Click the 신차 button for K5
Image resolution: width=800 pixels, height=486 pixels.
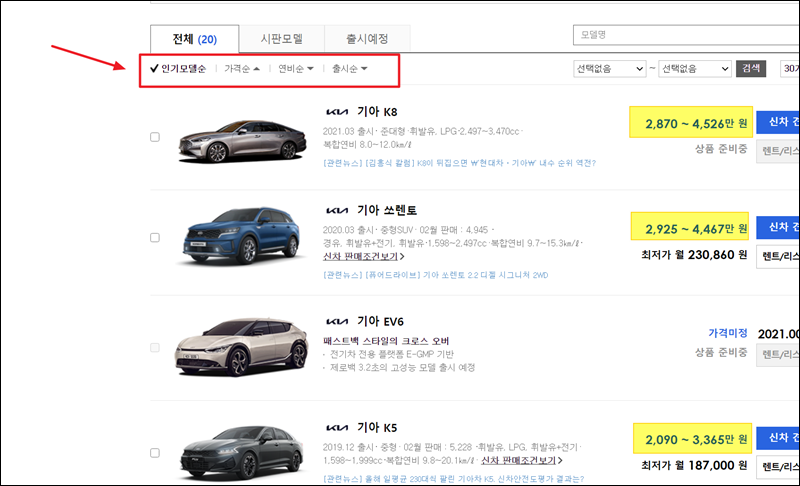coord(778,438)
